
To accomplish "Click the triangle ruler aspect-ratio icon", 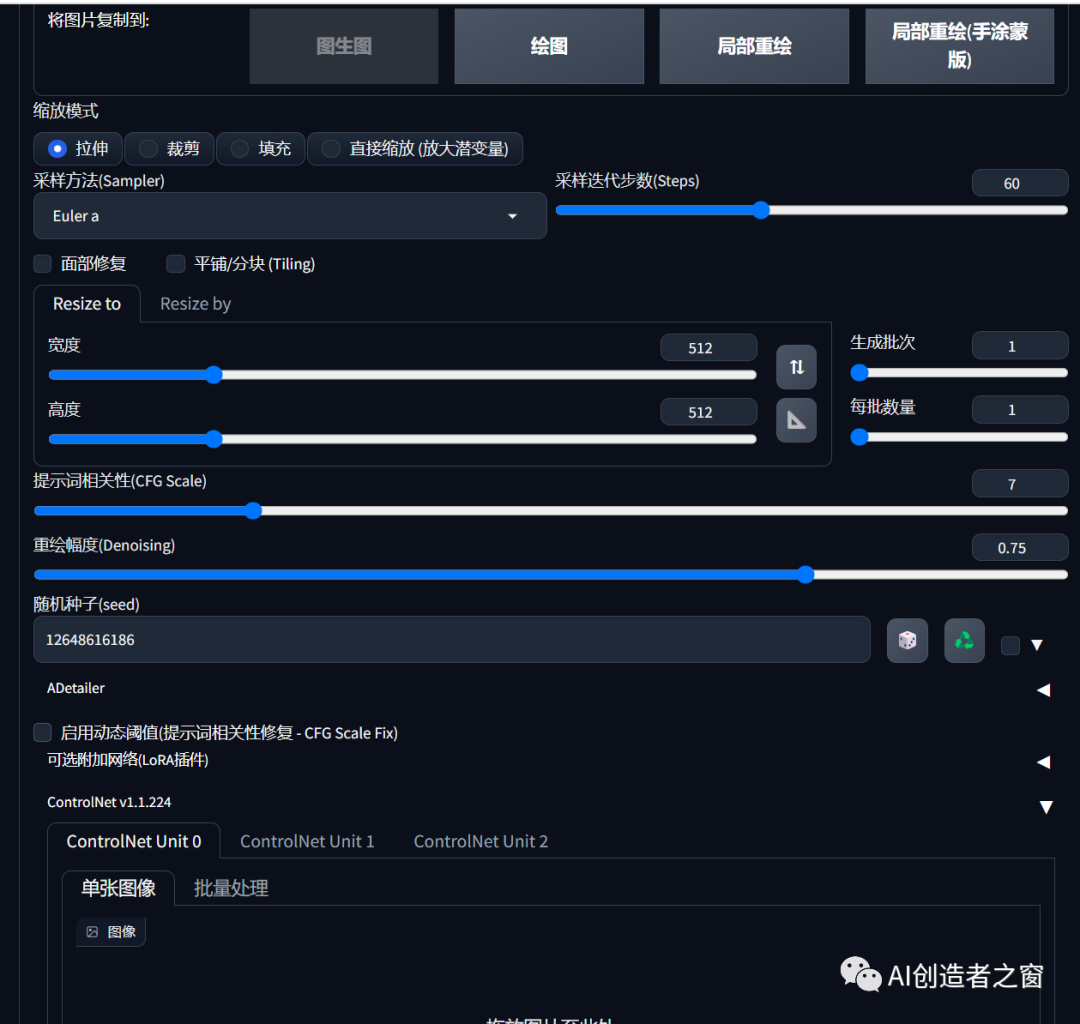I will 795,420.
